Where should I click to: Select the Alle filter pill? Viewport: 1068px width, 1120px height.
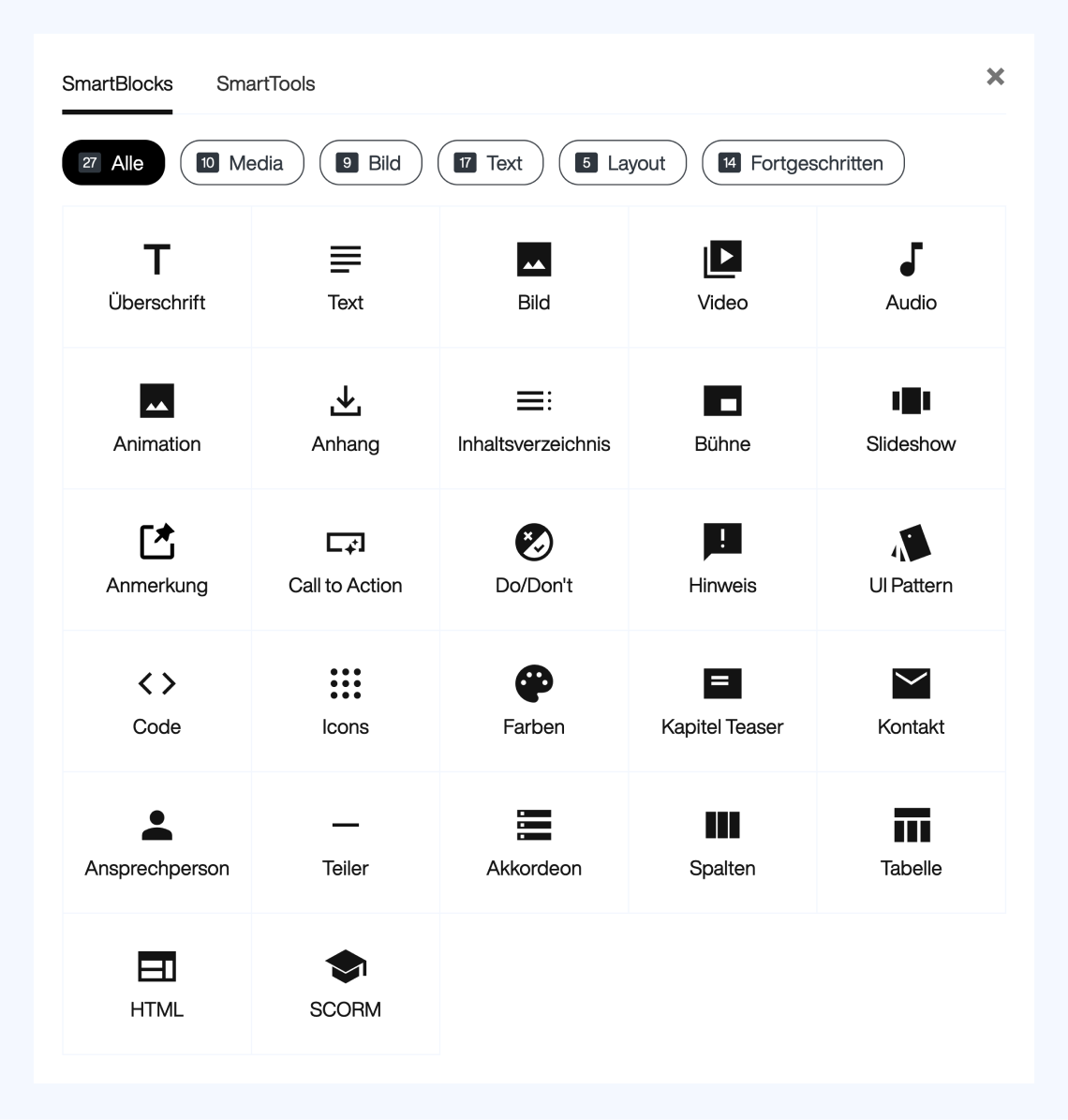pos(113,163)
